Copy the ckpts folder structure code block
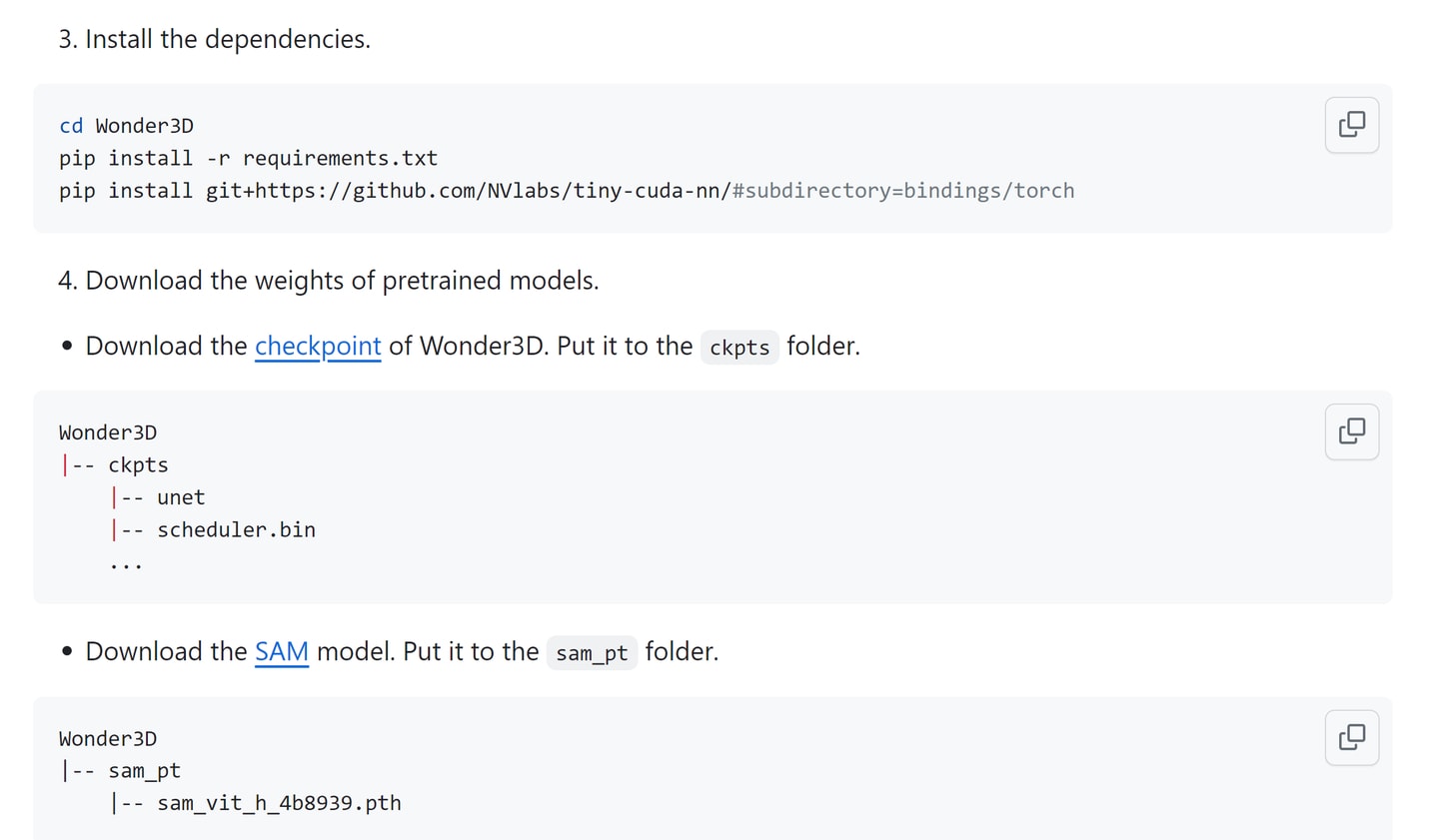1439x840 pixels. (x=1351, y=431)
